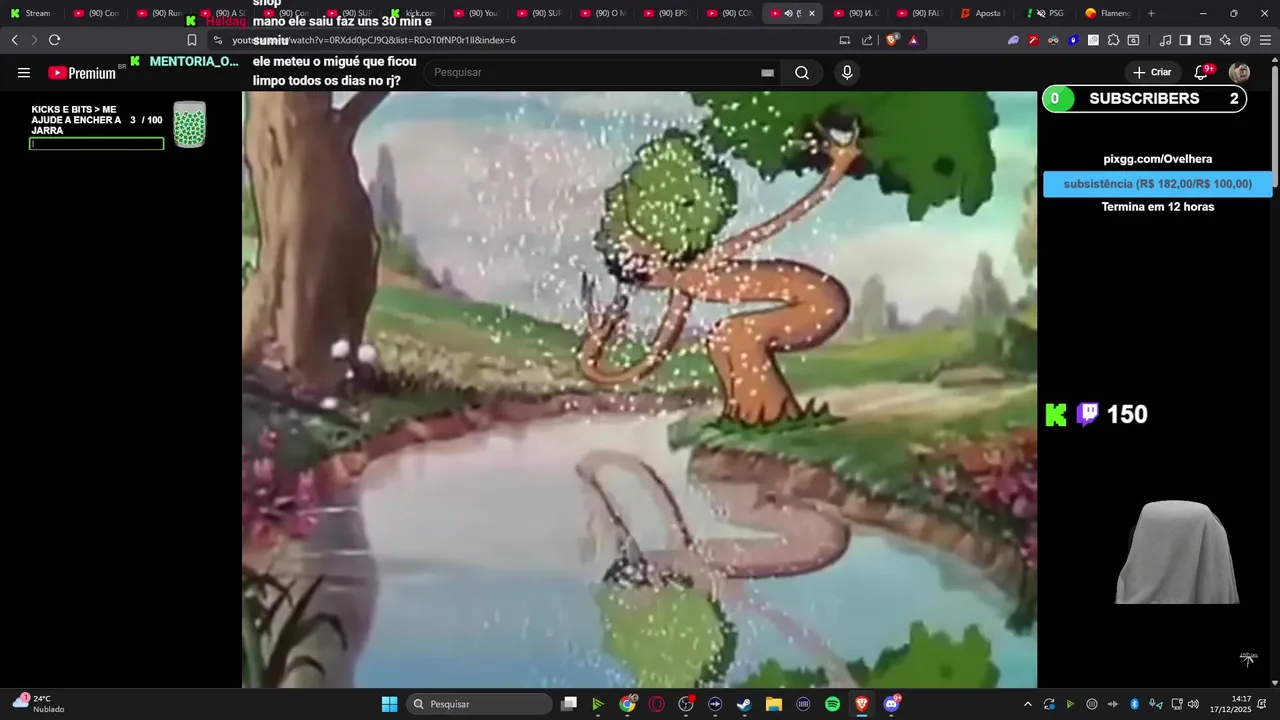This screenshot has height=720, width=1280.
Task: Reload the page with refresh icon
Action: click(x=54, y=40)
